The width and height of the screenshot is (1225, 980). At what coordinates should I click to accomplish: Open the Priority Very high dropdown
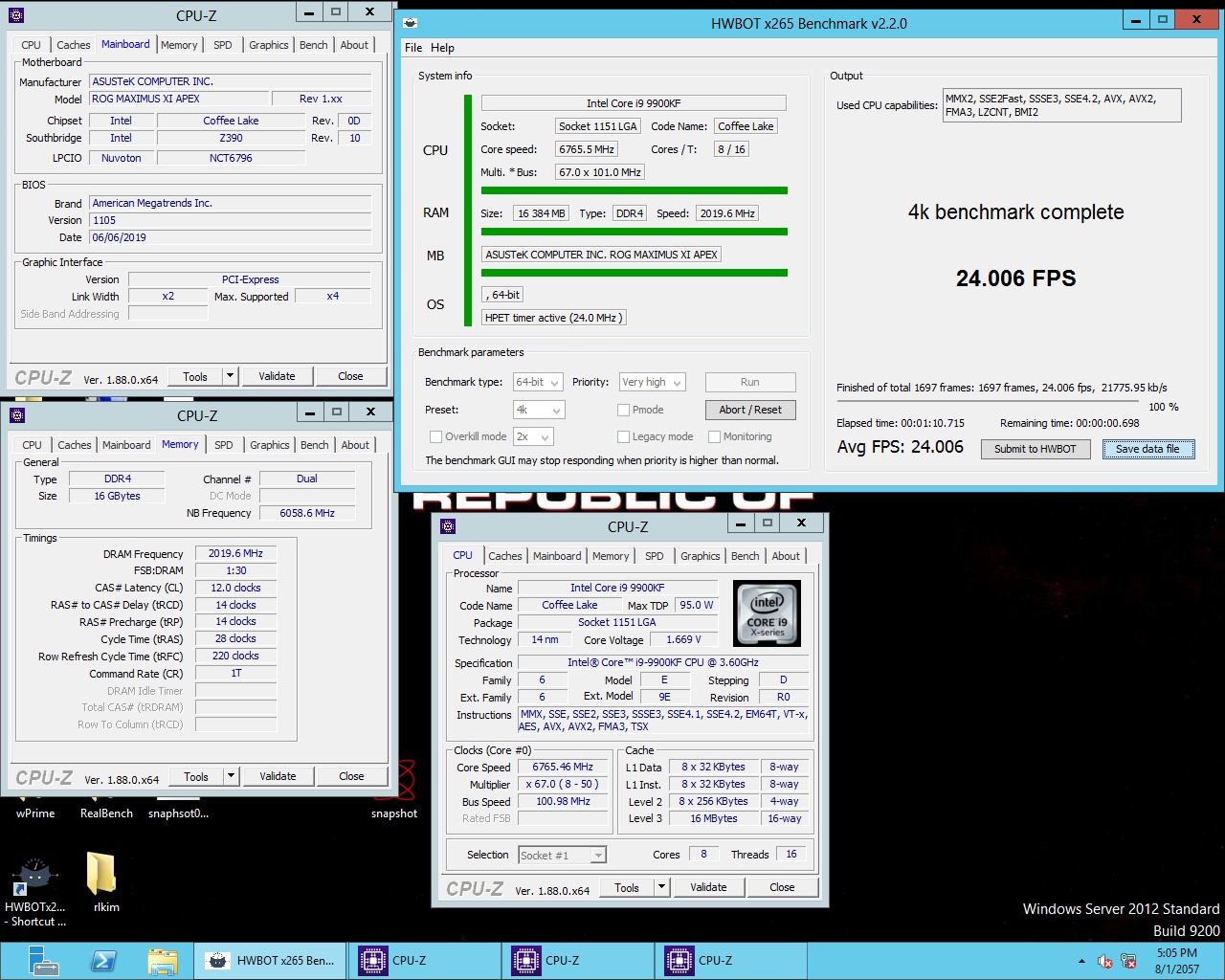click(653, 382)
